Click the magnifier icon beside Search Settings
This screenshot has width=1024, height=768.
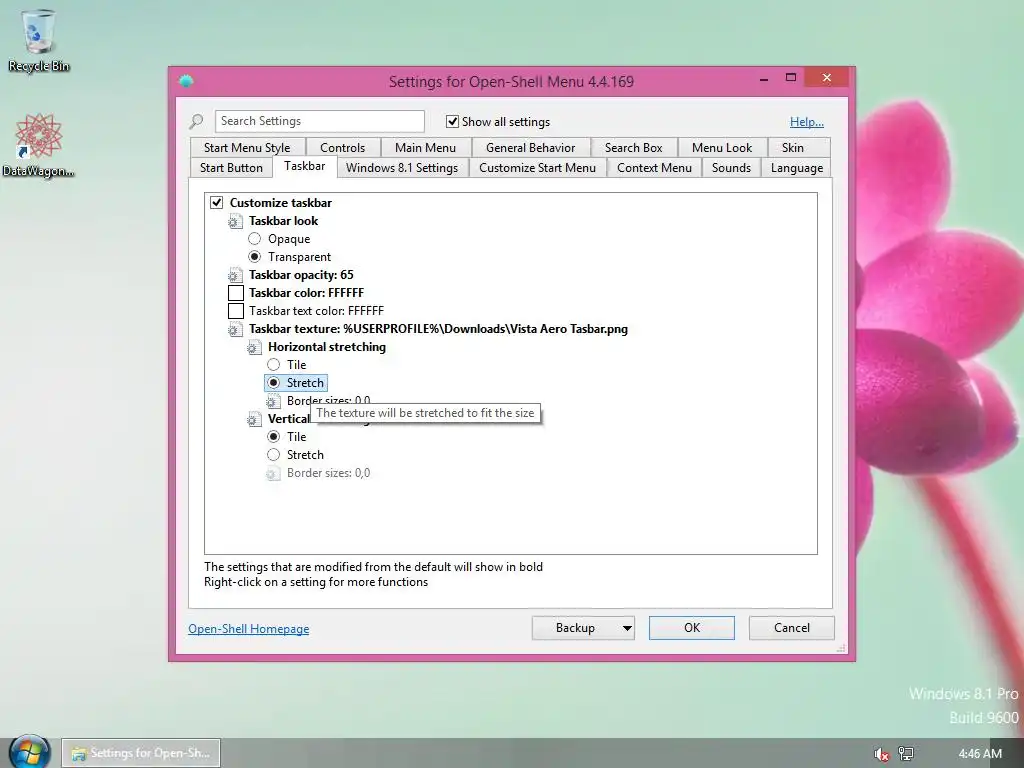coord(196,121)
